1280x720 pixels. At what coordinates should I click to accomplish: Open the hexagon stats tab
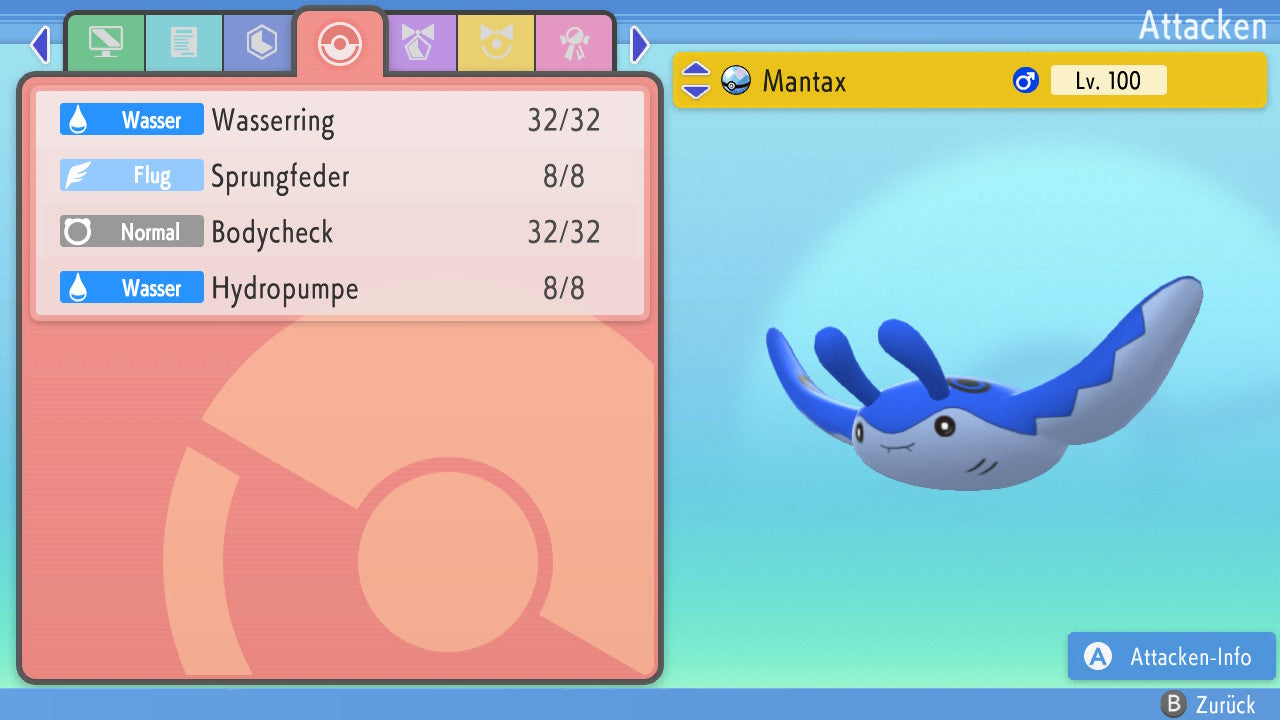coord(261,43)
